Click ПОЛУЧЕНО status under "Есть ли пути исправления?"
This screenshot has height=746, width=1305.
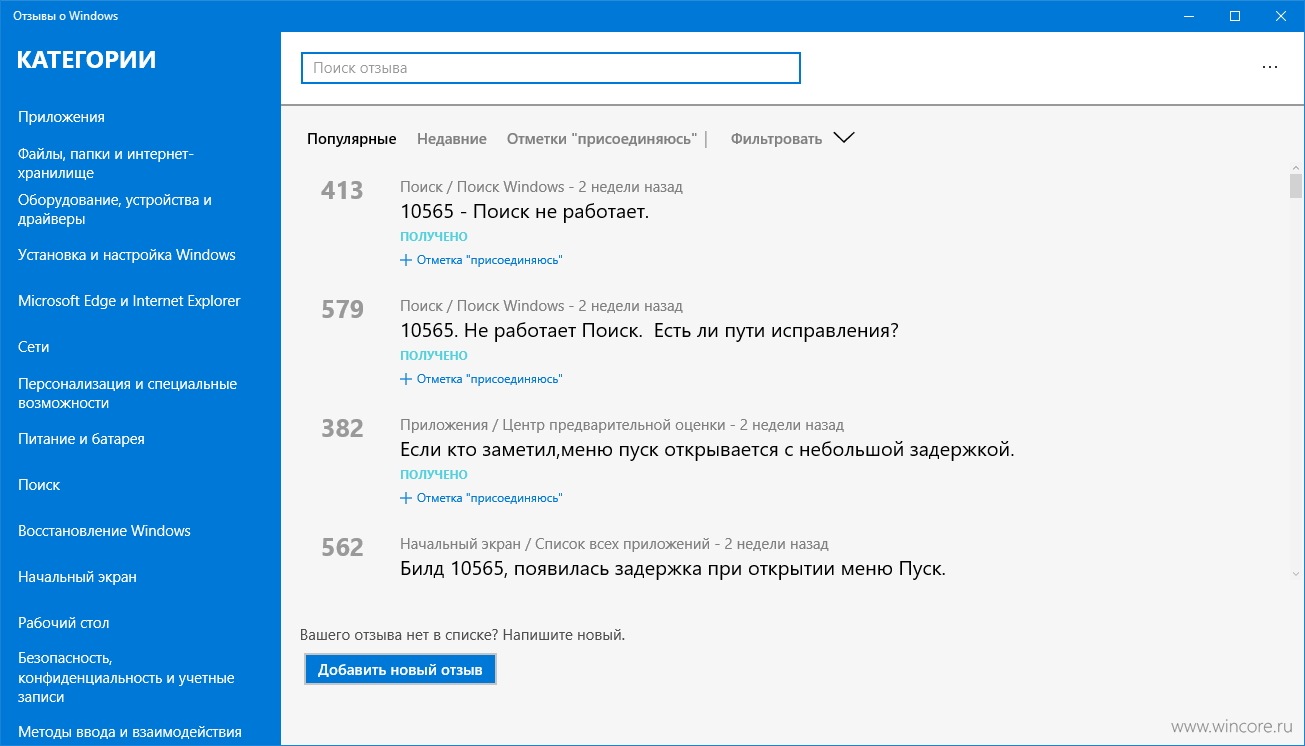pos(434,356)
